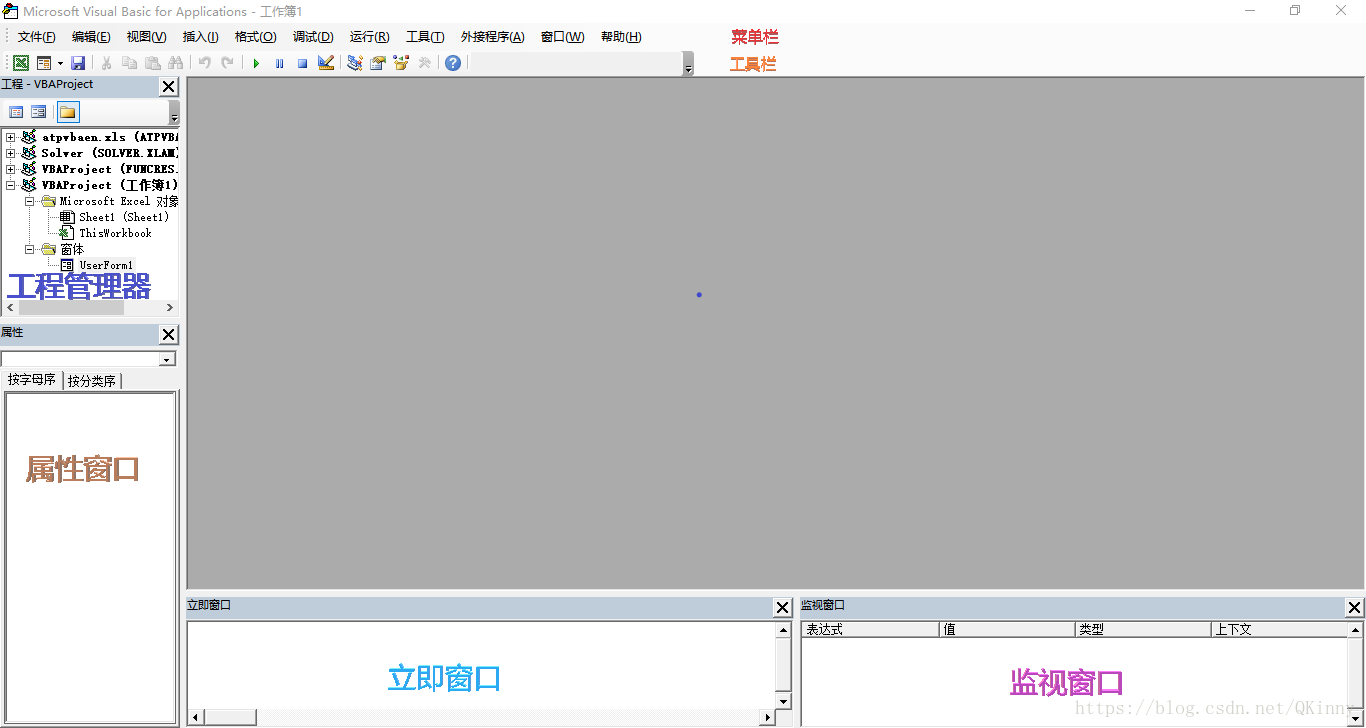The height and width of the screenshot is (728, 1366).
Task: Open the 编辑(E) menu
Action: (91, 37)
